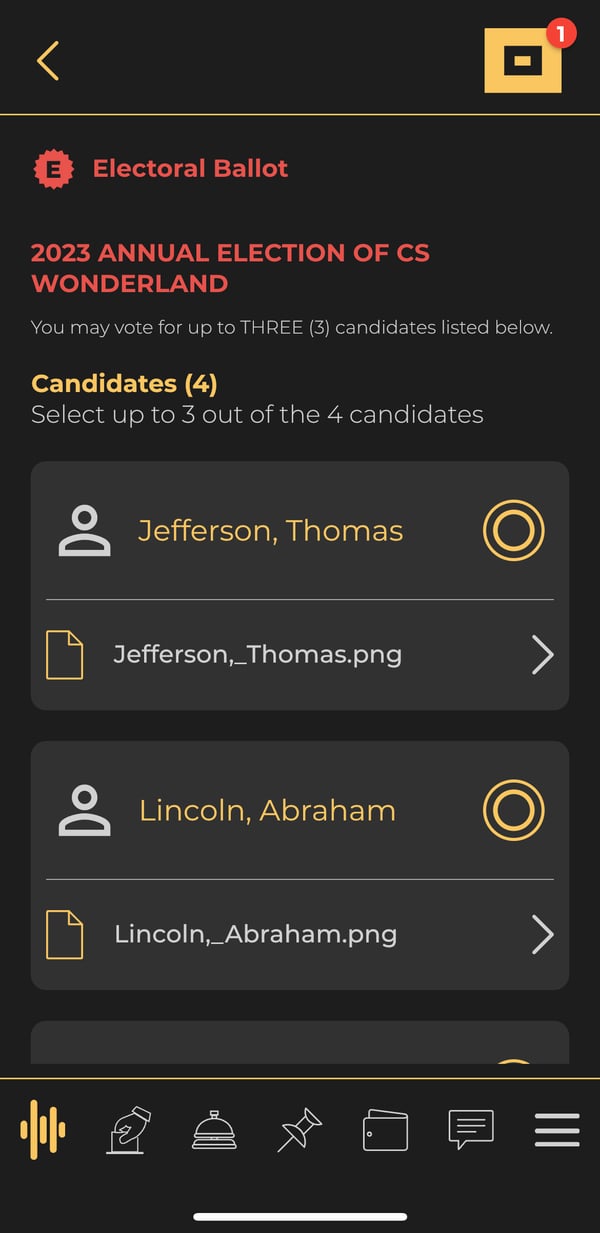Go back using the back arrow
This screenshot has height=1233, width=600.
47,60
